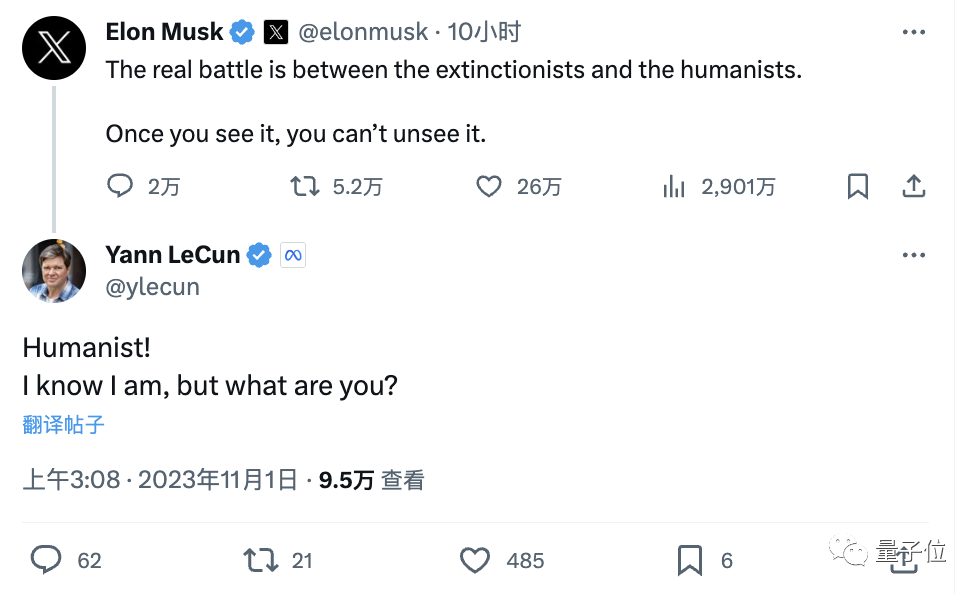Open the 9.5万 查看 view count
The height and width of the screenshot is (594, 978).
372,480
